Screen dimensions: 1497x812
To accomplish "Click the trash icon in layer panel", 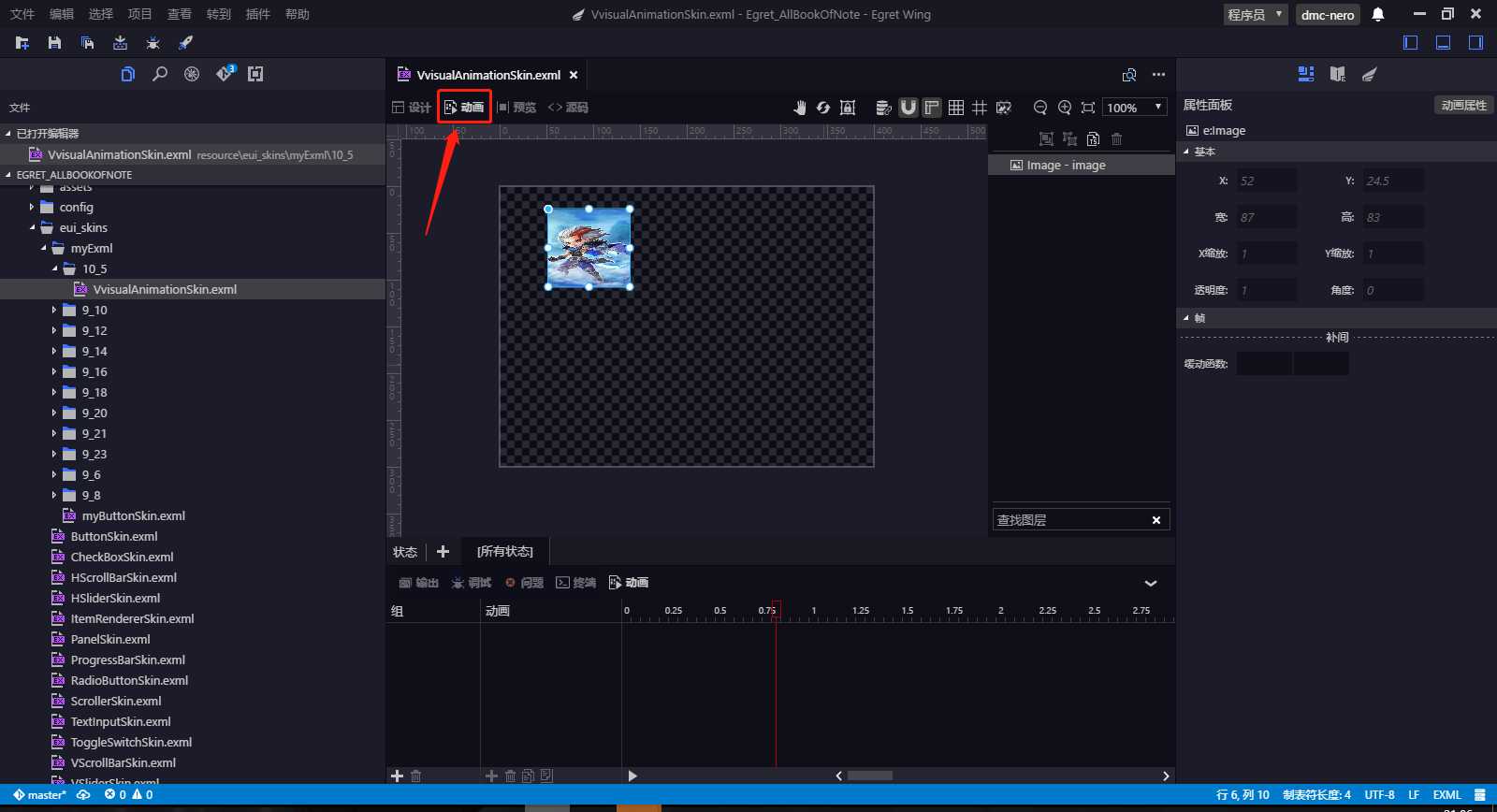I will coord(1116,139).
